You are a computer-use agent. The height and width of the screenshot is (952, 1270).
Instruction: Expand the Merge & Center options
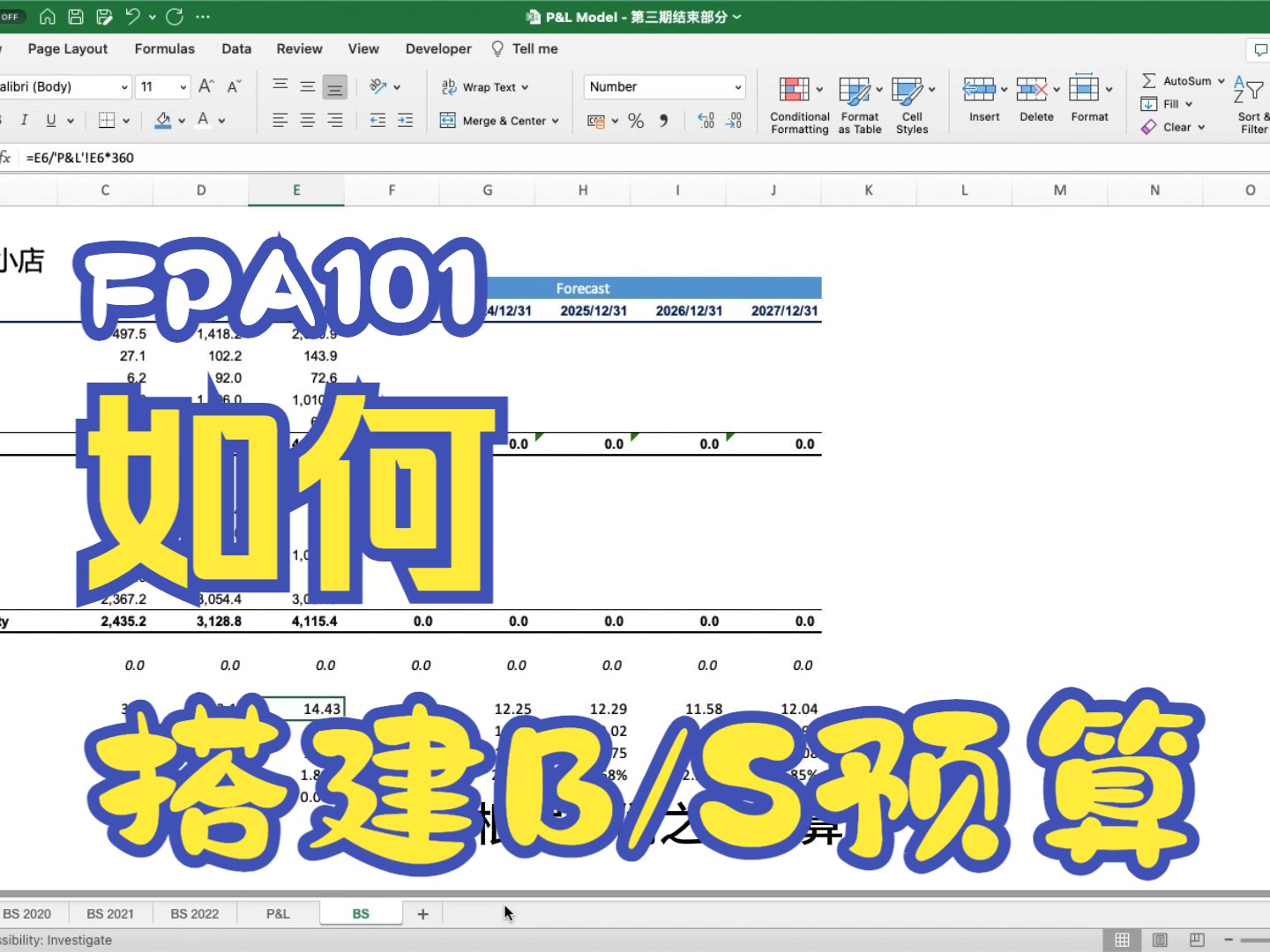pyautogui.click(x=555, y=121)
